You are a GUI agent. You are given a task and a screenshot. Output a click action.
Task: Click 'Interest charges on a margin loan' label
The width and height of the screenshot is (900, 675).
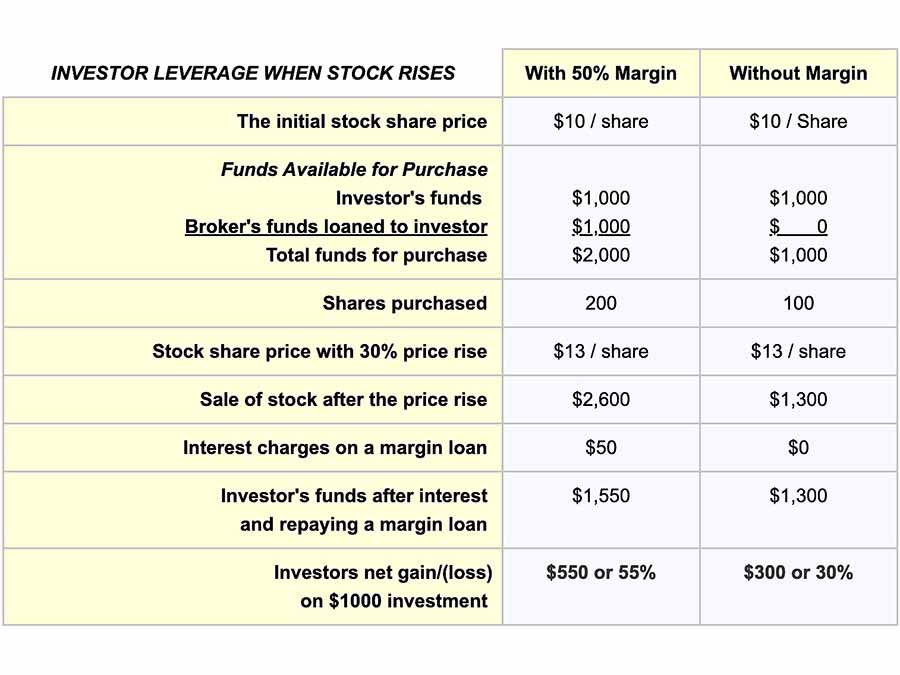[335, 447]
